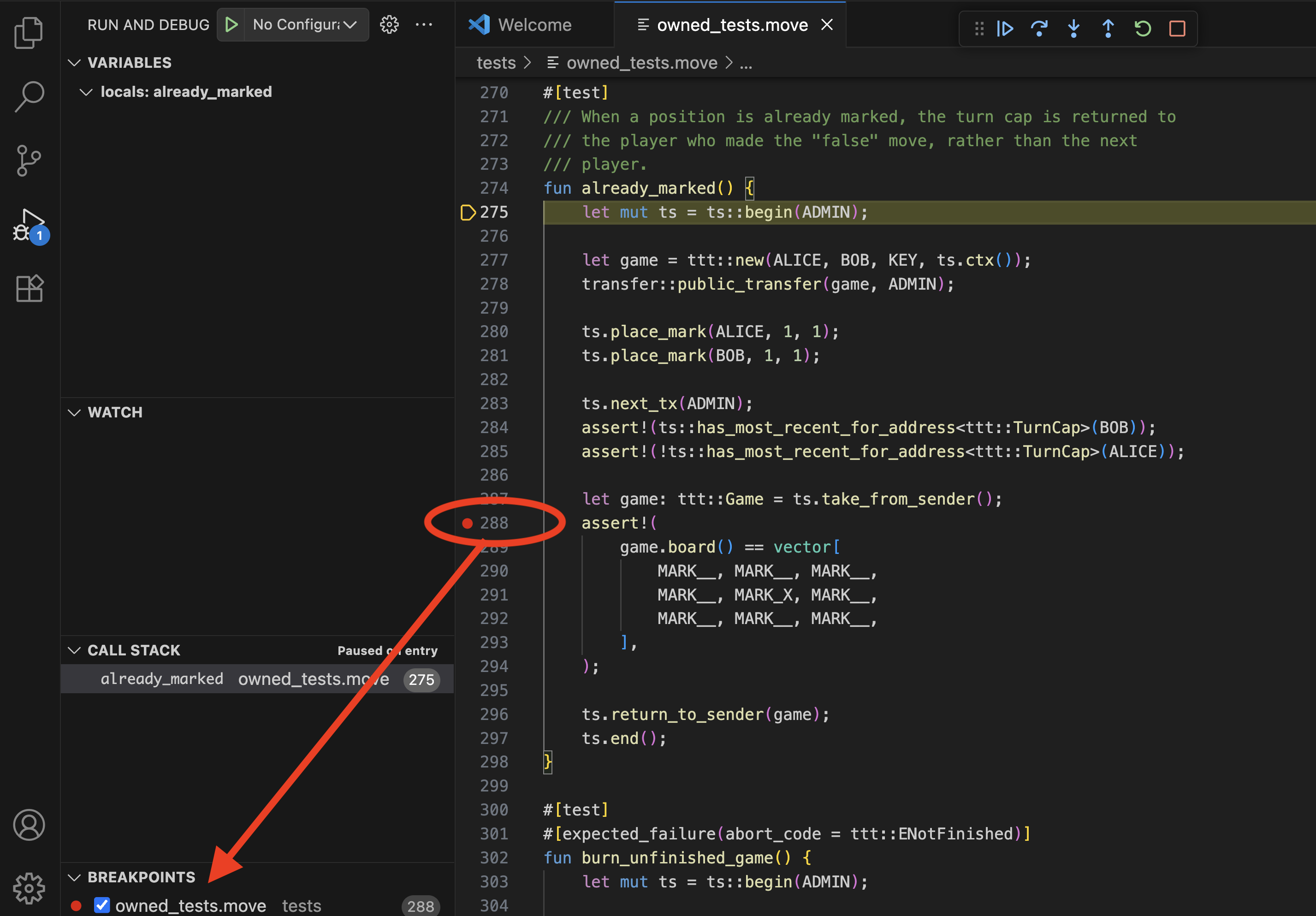Screen dimensions: 1316x916
Task: Click the Step Out debug icon
Action: [1108, 29]
